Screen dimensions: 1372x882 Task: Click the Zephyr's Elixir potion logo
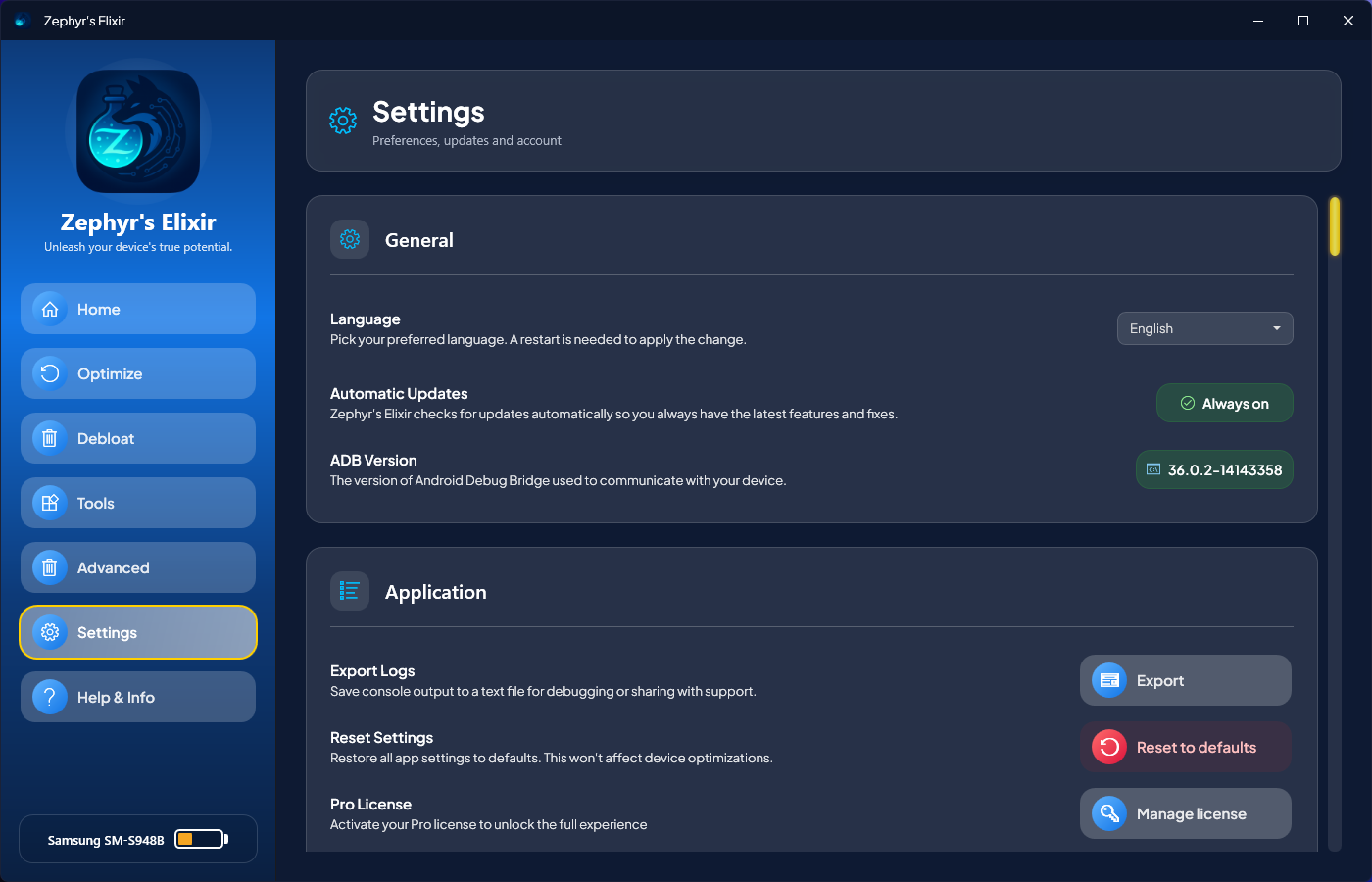pyautogui.click(x=138, y=131)
